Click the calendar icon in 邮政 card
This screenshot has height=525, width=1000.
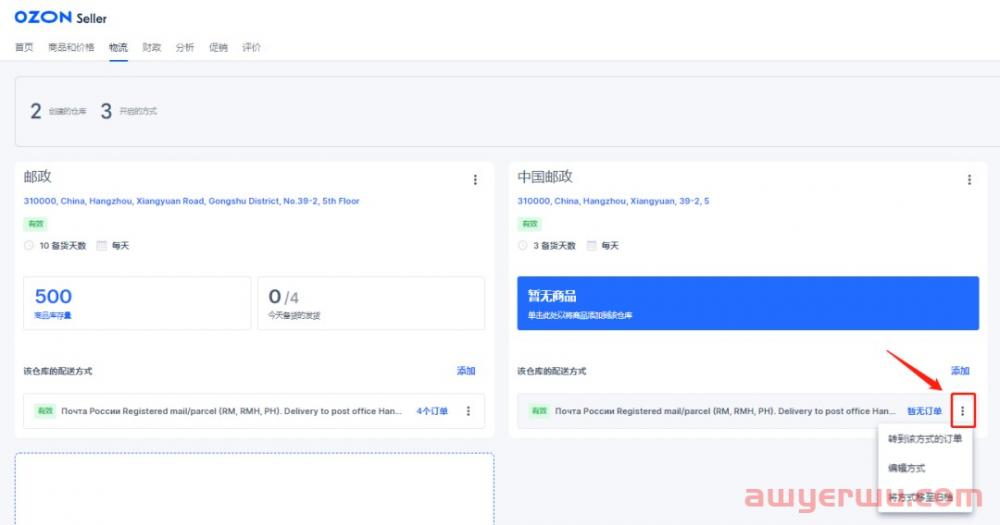(101, 246)
